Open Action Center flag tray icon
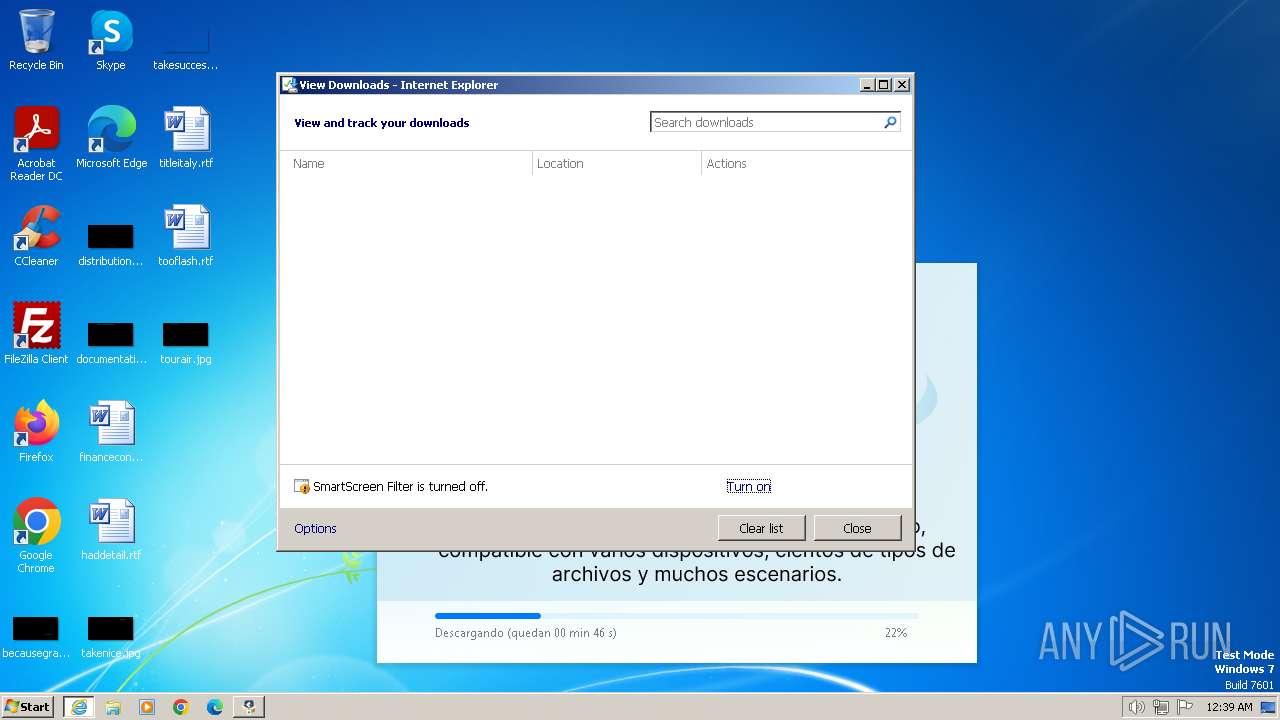Viewport: 1280px width, 720px height. [x=1185, y=707]
